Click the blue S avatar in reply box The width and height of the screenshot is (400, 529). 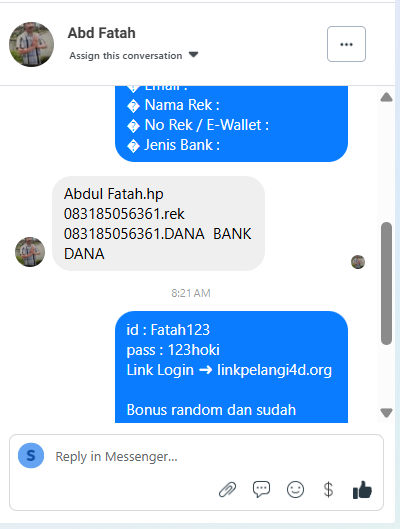(31, 455)
